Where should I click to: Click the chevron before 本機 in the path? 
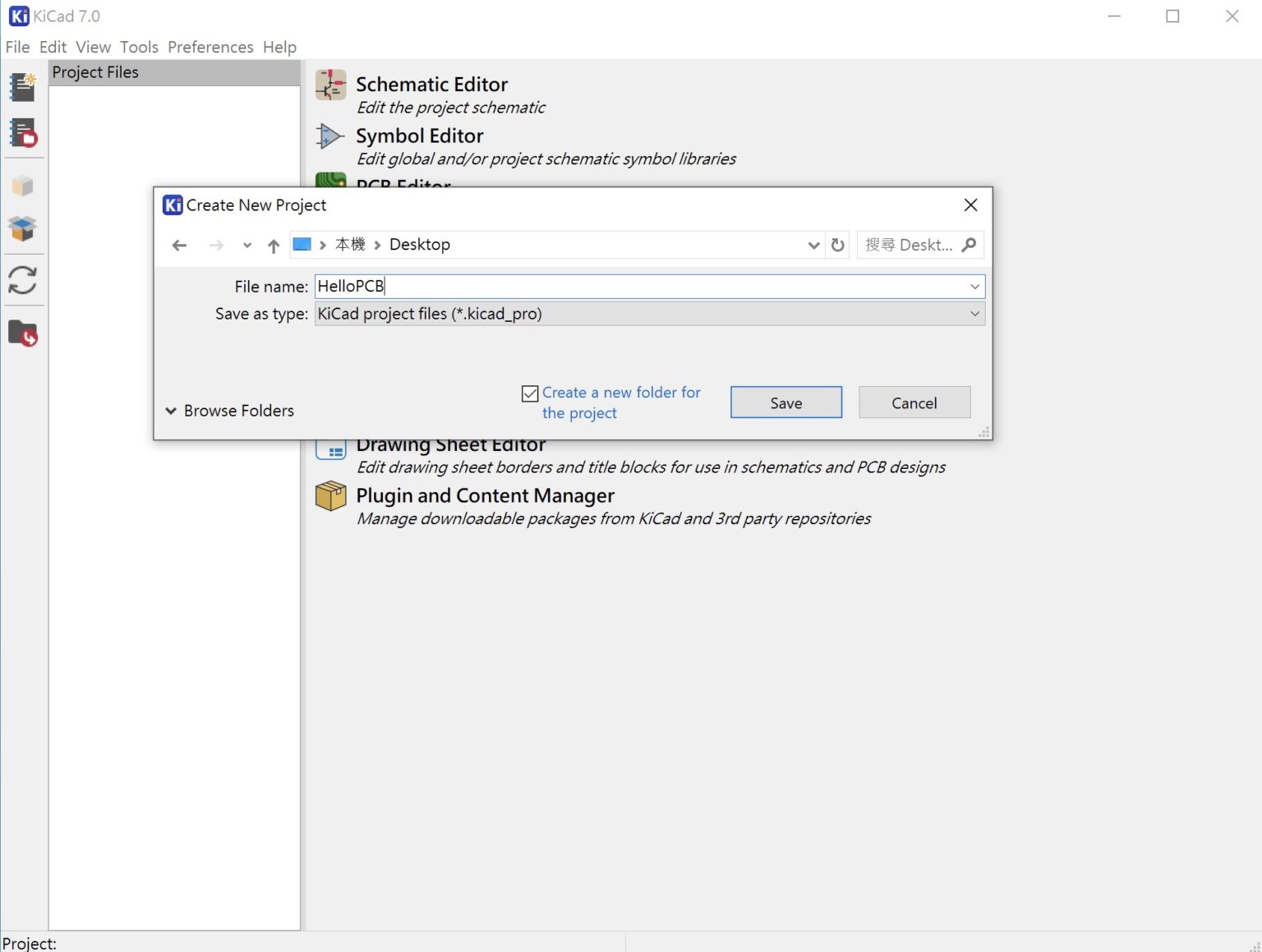(x=324, y=245)
